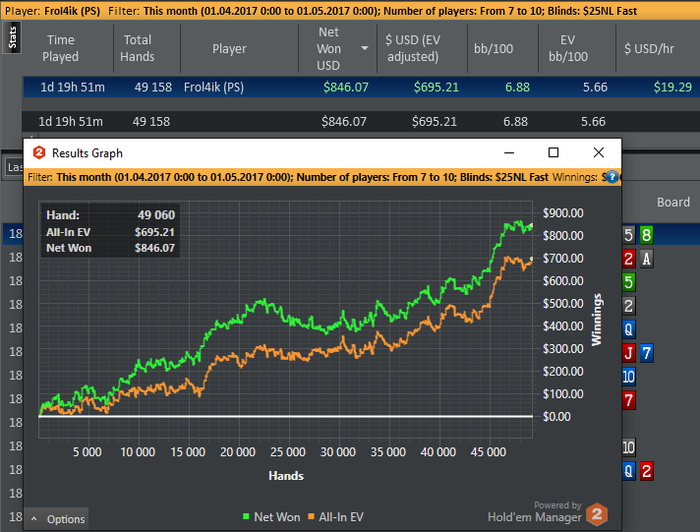This screenshot has height=532, width=700.
Task: Select the Frol4ik (PS) player row
Action: (x=362, y=87)
